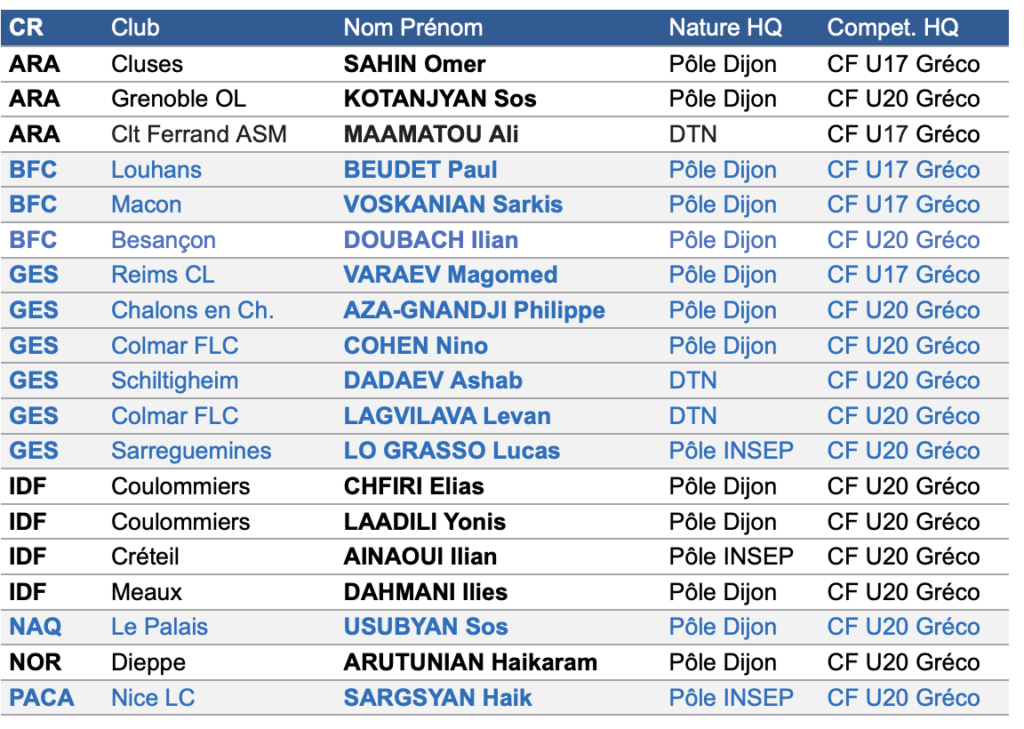Image resolution: width=1024 pixels, height=729 pixels.
Task: Select the DAHMANI Ilies name cell
Action: (x=426, y=592)
